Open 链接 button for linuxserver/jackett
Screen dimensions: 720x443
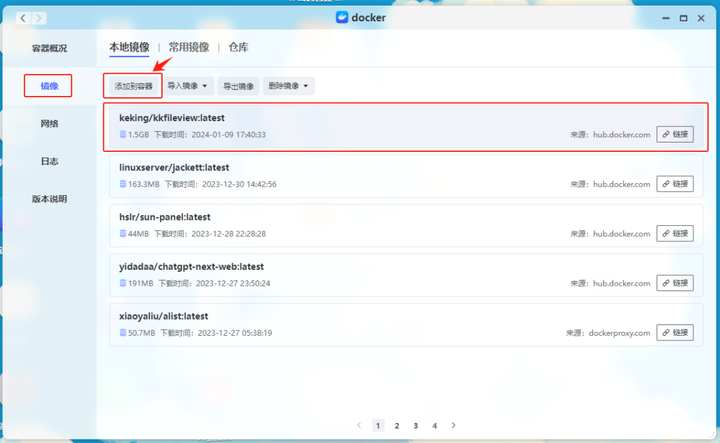(675, 184)
